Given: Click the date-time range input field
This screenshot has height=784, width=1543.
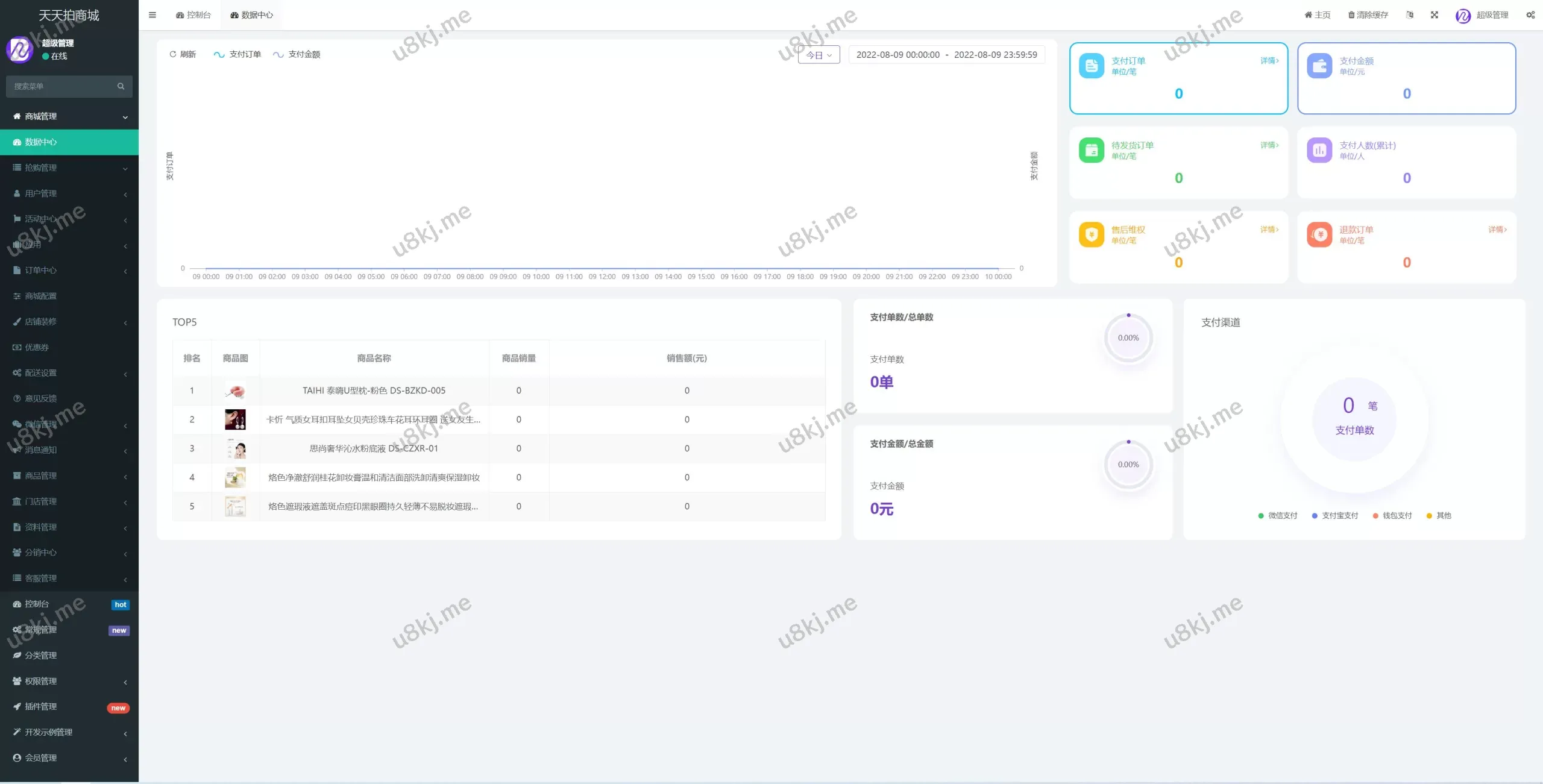Looking at the screenshot, I should (x=946, y=55).
